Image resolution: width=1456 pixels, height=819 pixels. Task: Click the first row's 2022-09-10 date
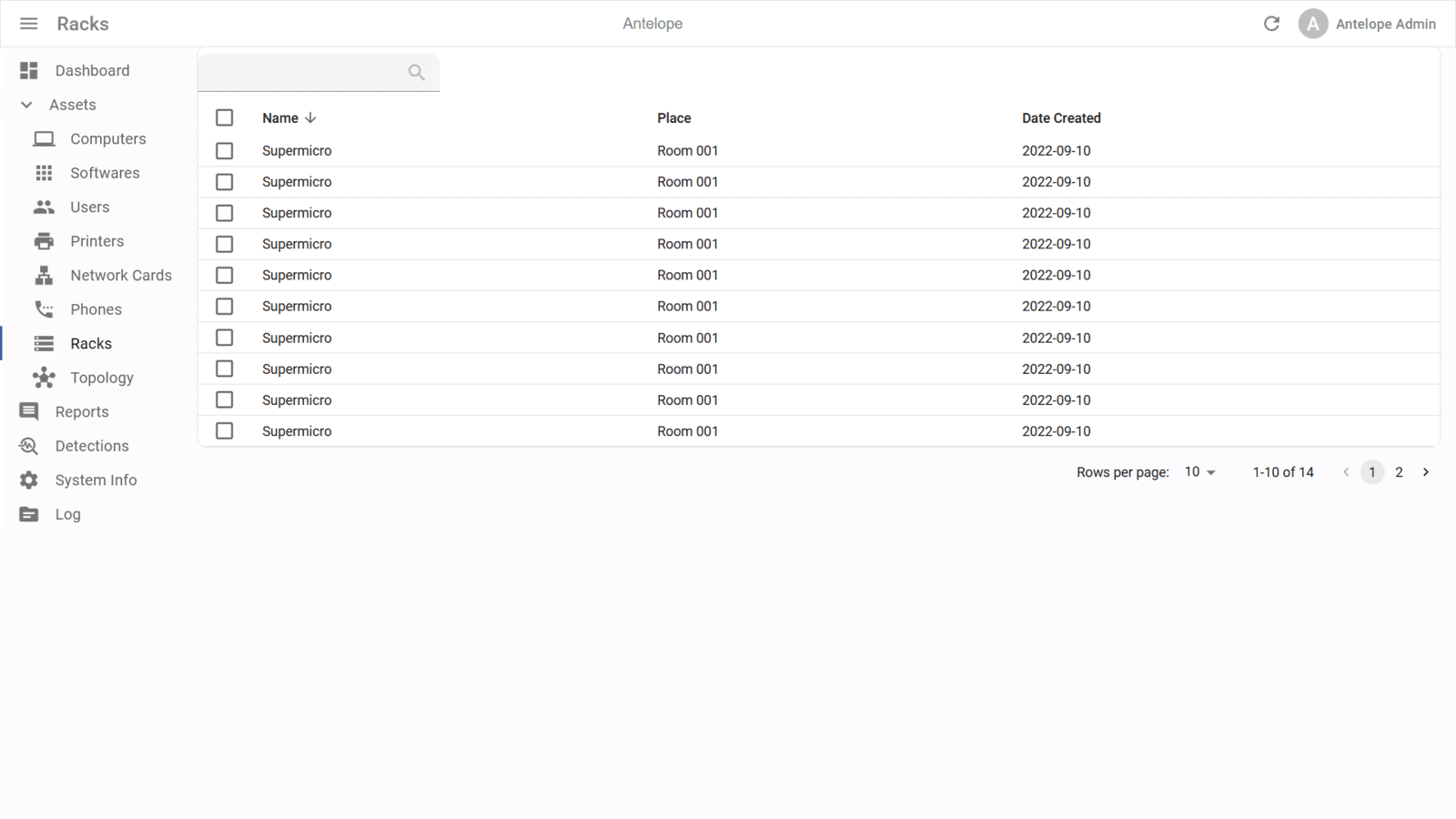tap(1056, 151)
